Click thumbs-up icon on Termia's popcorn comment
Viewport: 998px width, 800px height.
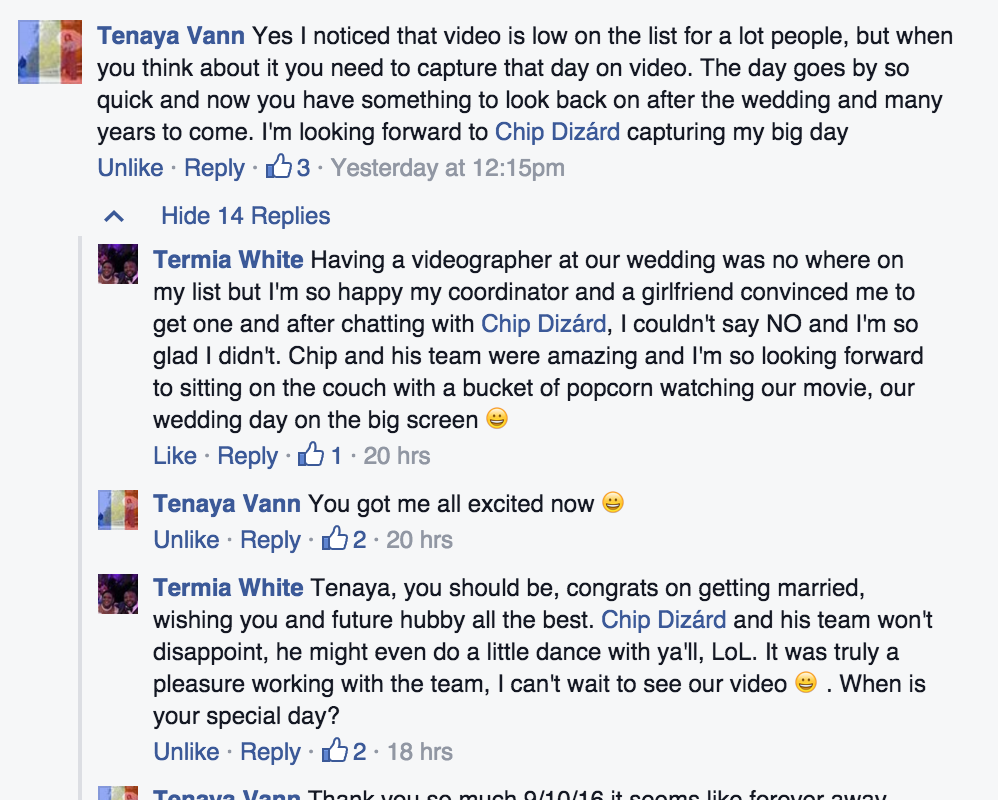pos(311,455)
